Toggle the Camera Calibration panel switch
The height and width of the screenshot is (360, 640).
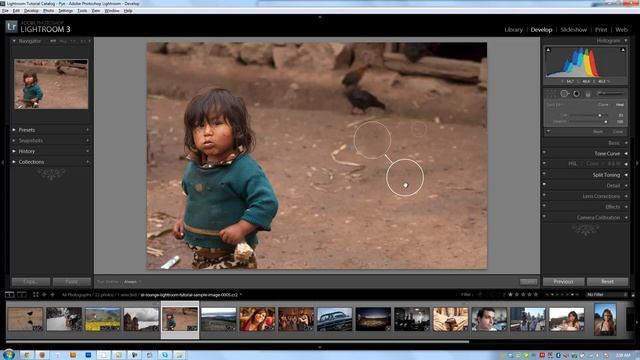tap(544, 217)
